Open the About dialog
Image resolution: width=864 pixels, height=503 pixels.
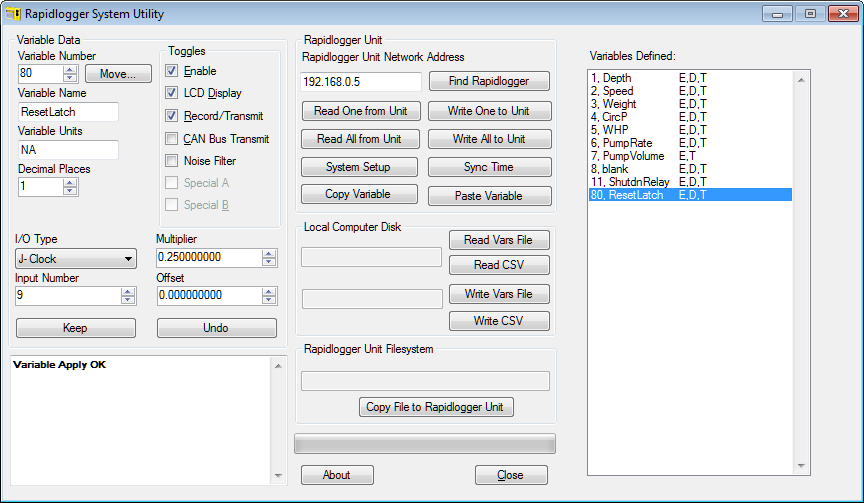(337, 475)
